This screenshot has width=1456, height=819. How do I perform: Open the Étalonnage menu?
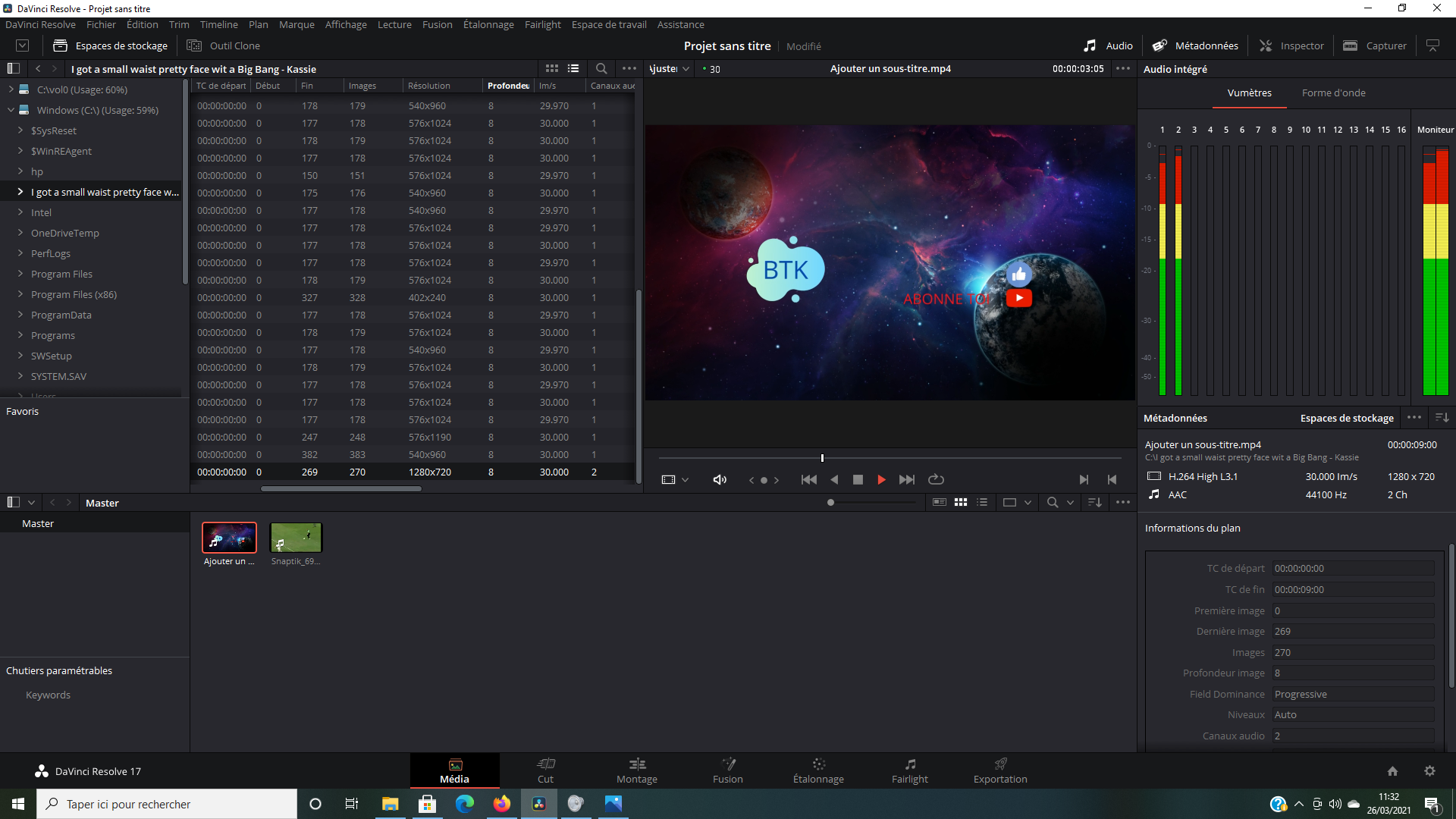(488, 24)
